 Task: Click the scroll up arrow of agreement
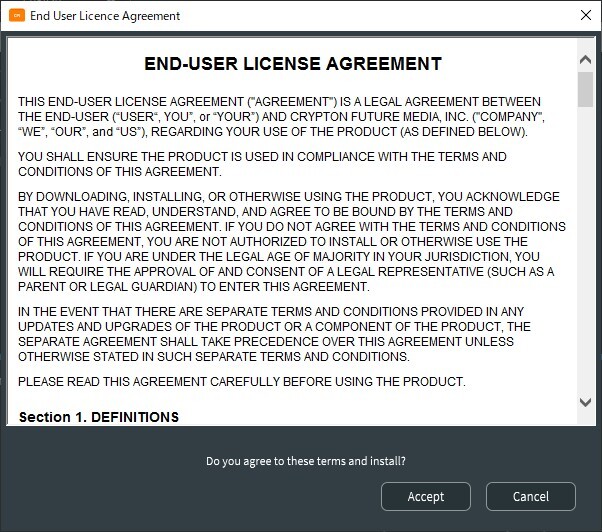click(x=585, y=59)
